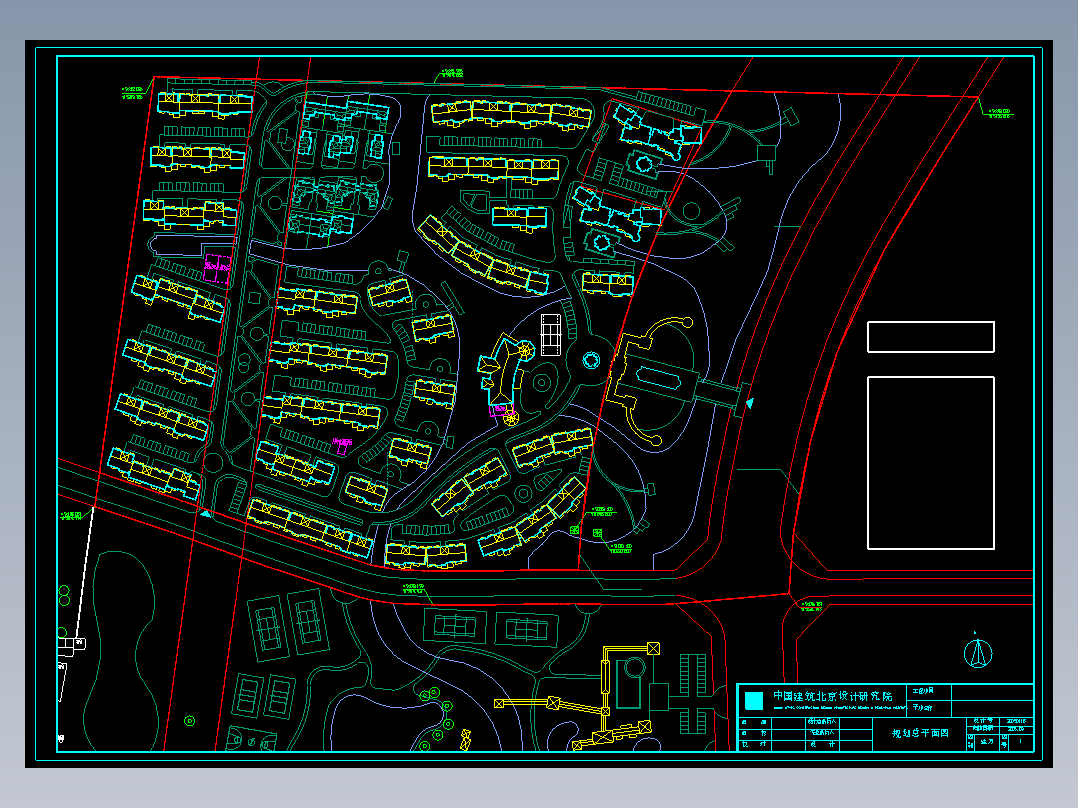
Task: Click the green elevation label at top center
Action: pos(452,73)
